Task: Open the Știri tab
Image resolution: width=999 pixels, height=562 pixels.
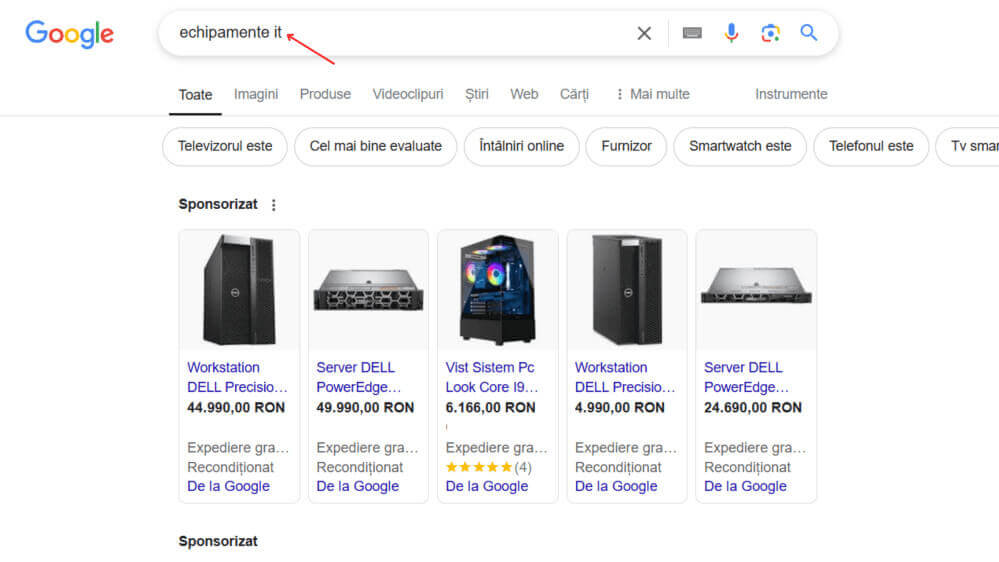Action: (x=477, y=94)
